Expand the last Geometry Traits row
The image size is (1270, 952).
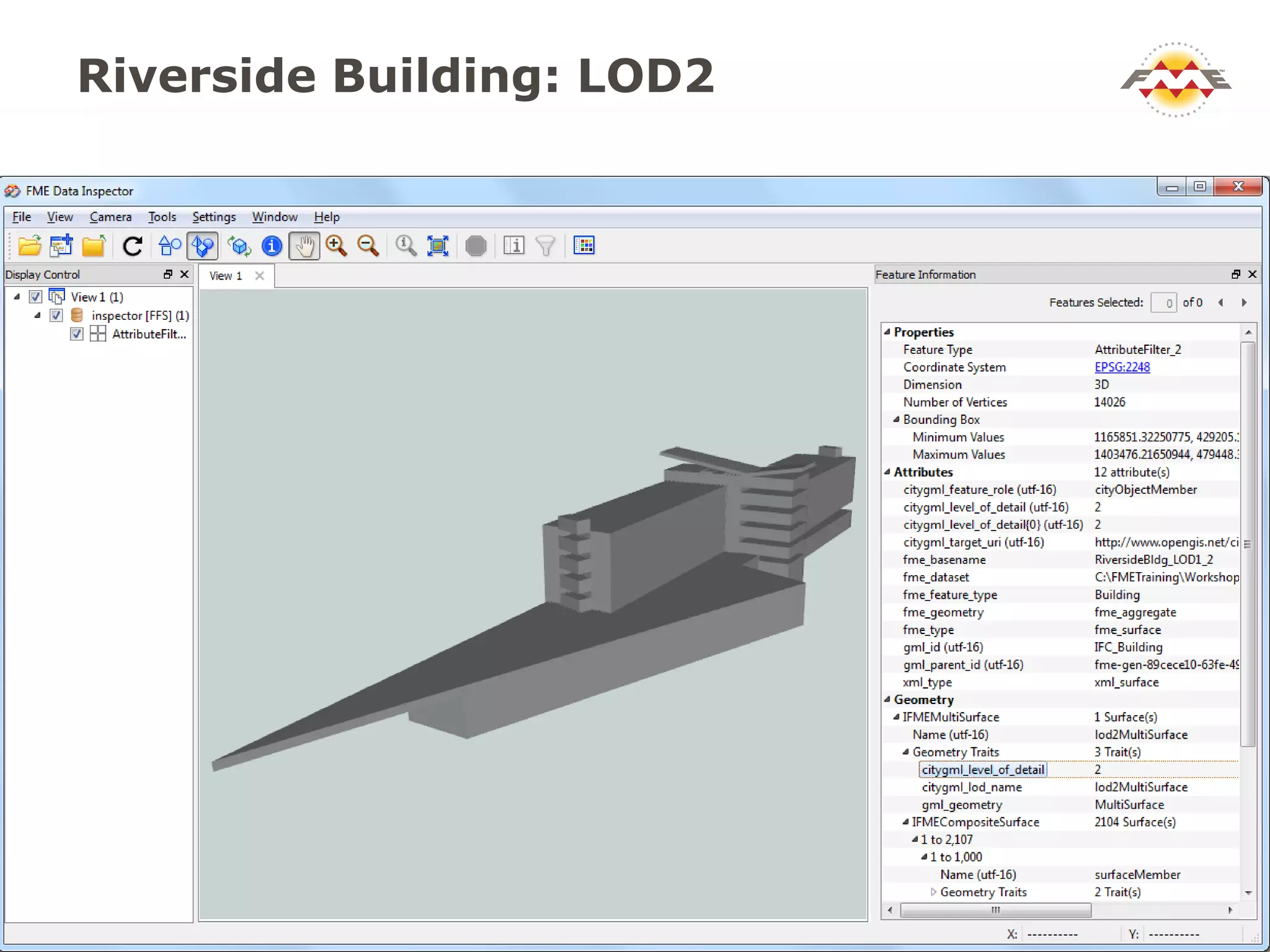(933, 892)
